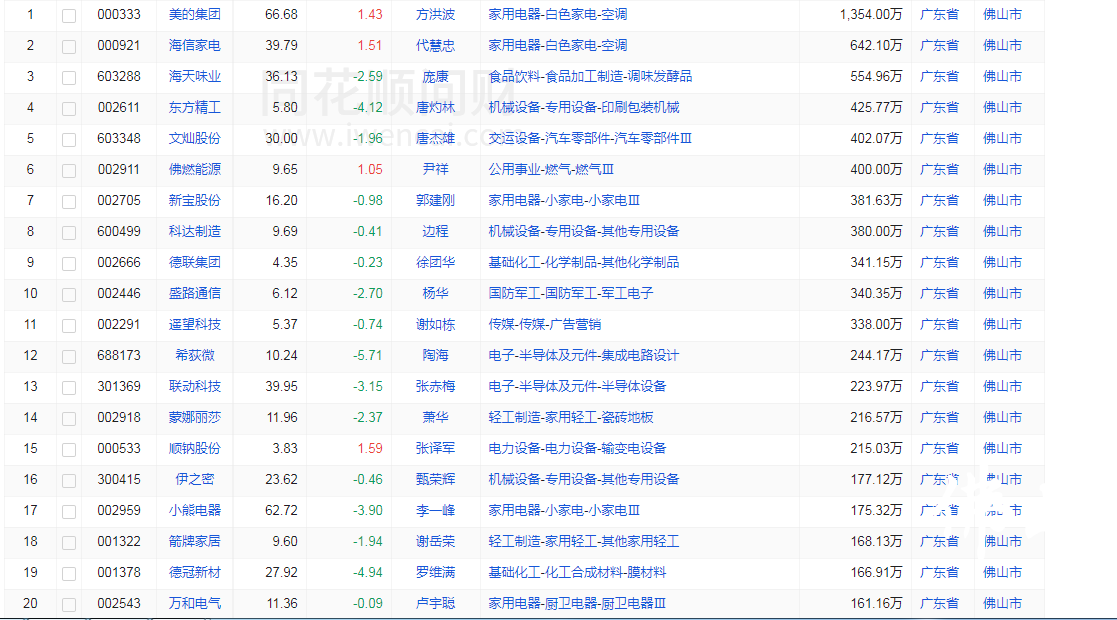The width and height of the screenshot is (1117, 620).
Task: Select checkbox for 东方精工 row
Action: [x=69, y=109]
